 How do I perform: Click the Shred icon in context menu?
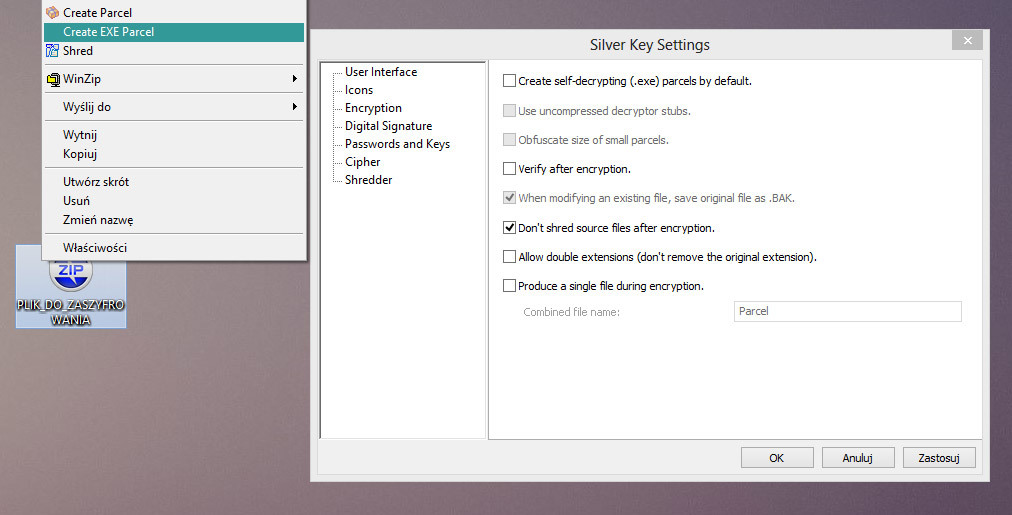(52, 50)
